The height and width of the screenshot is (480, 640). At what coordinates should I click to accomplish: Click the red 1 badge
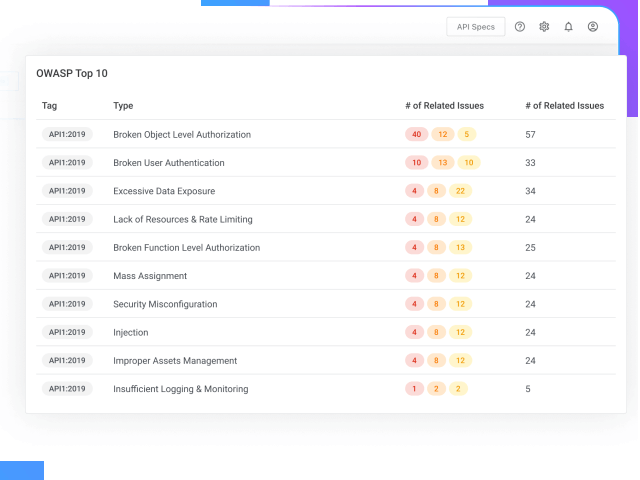click(x=414, y=389)
